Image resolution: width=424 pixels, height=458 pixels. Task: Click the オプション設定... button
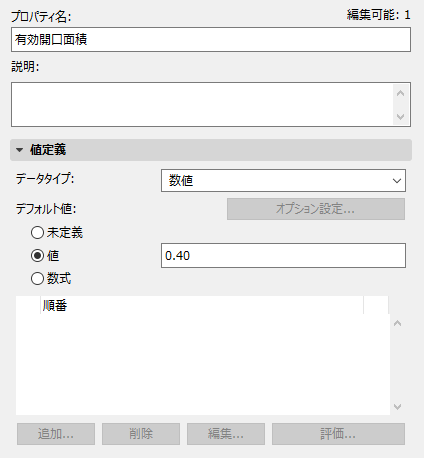point(316,209)
